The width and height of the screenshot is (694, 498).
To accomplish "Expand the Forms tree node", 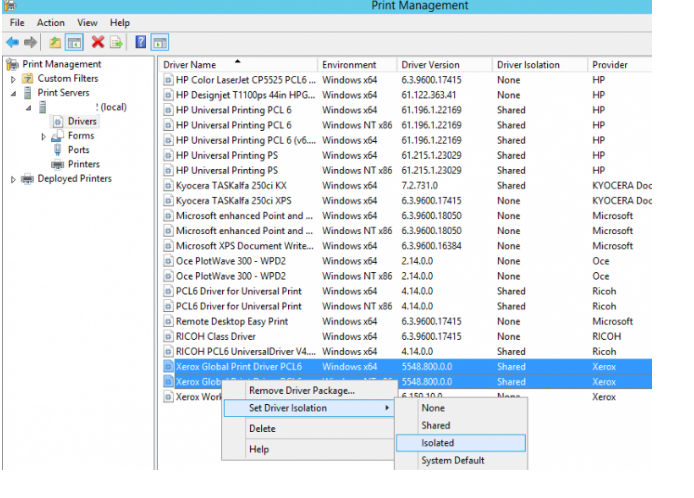I will tap(43, 136).
